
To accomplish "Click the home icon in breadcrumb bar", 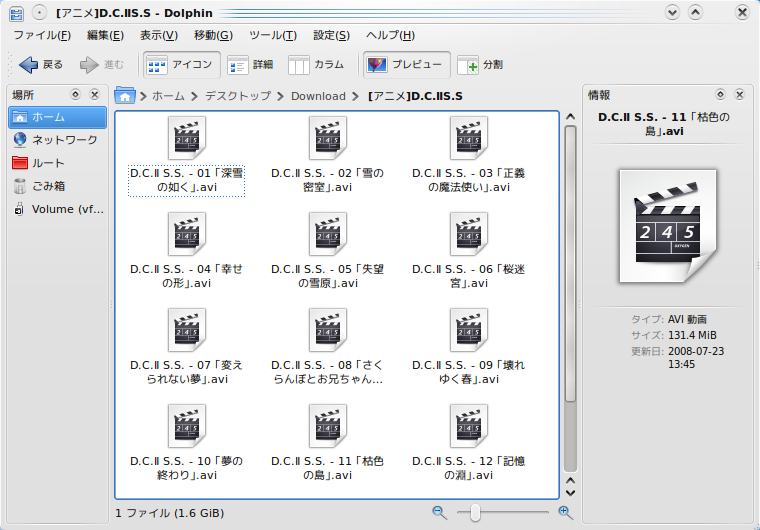I will [125, 96].
